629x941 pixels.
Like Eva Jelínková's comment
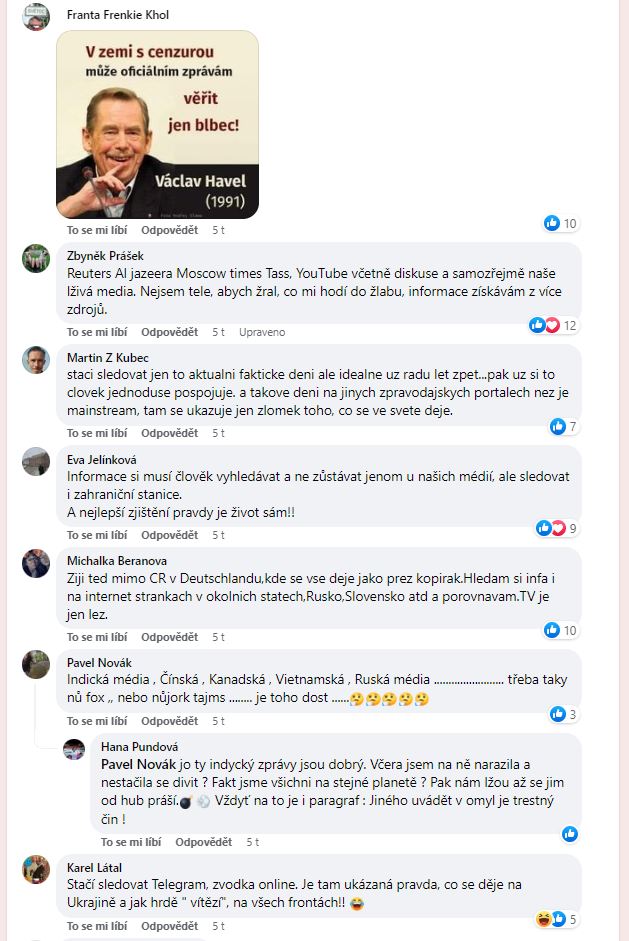(x=97, y=535)
